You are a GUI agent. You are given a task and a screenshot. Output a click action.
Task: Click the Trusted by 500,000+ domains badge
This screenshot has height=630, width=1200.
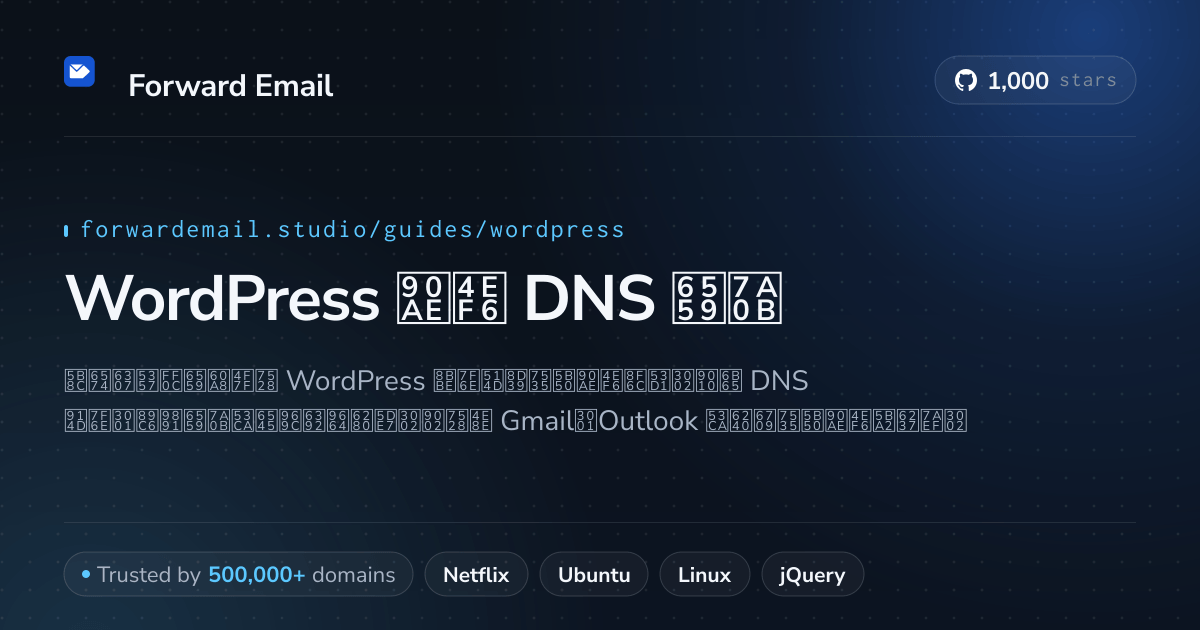tap(238, 575)
